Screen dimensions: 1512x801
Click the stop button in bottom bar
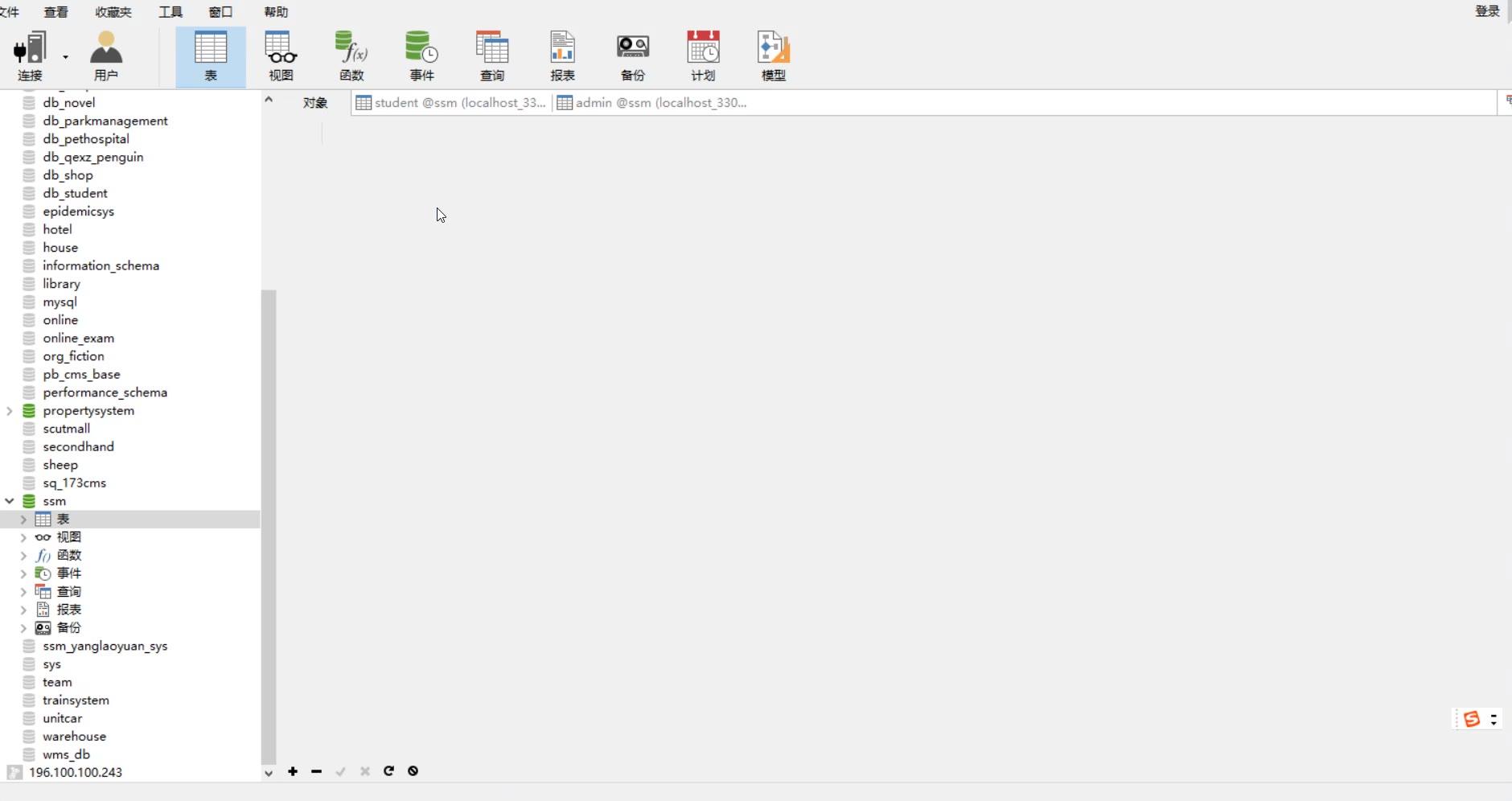pyautogui.click(x=413, y=771)
